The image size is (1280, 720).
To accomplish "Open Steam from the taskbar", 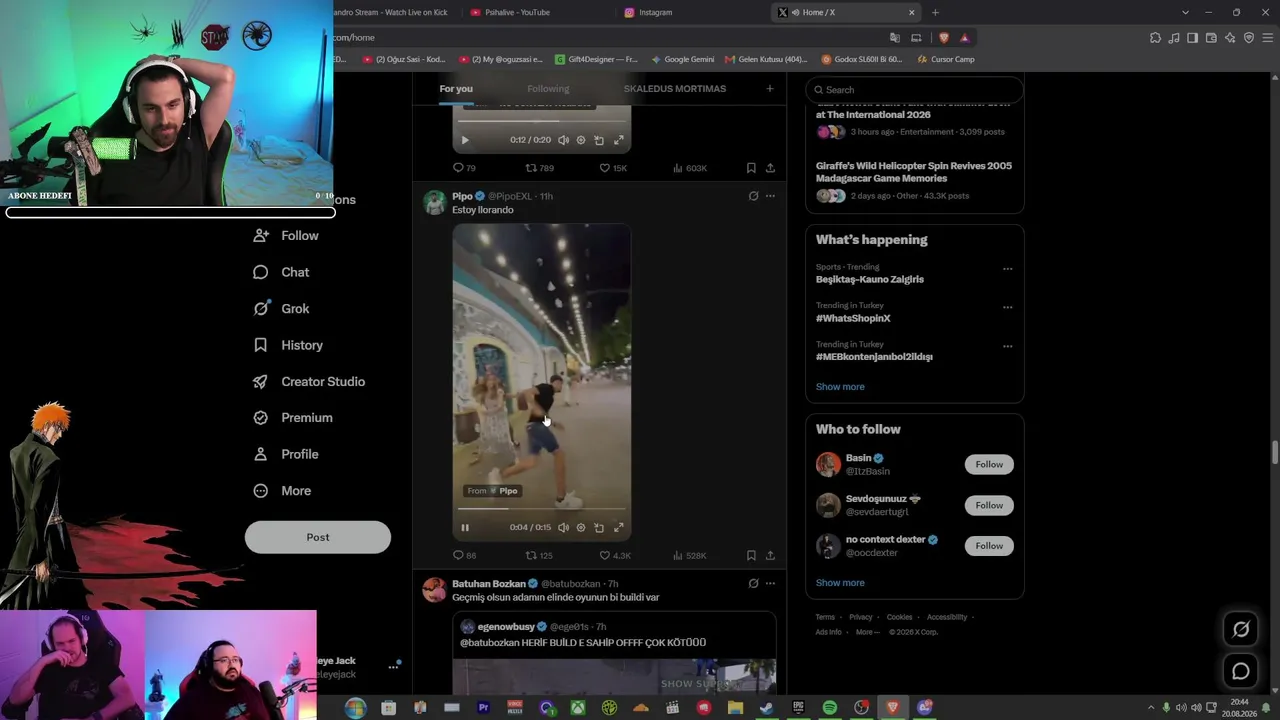I will pos(766,708).
